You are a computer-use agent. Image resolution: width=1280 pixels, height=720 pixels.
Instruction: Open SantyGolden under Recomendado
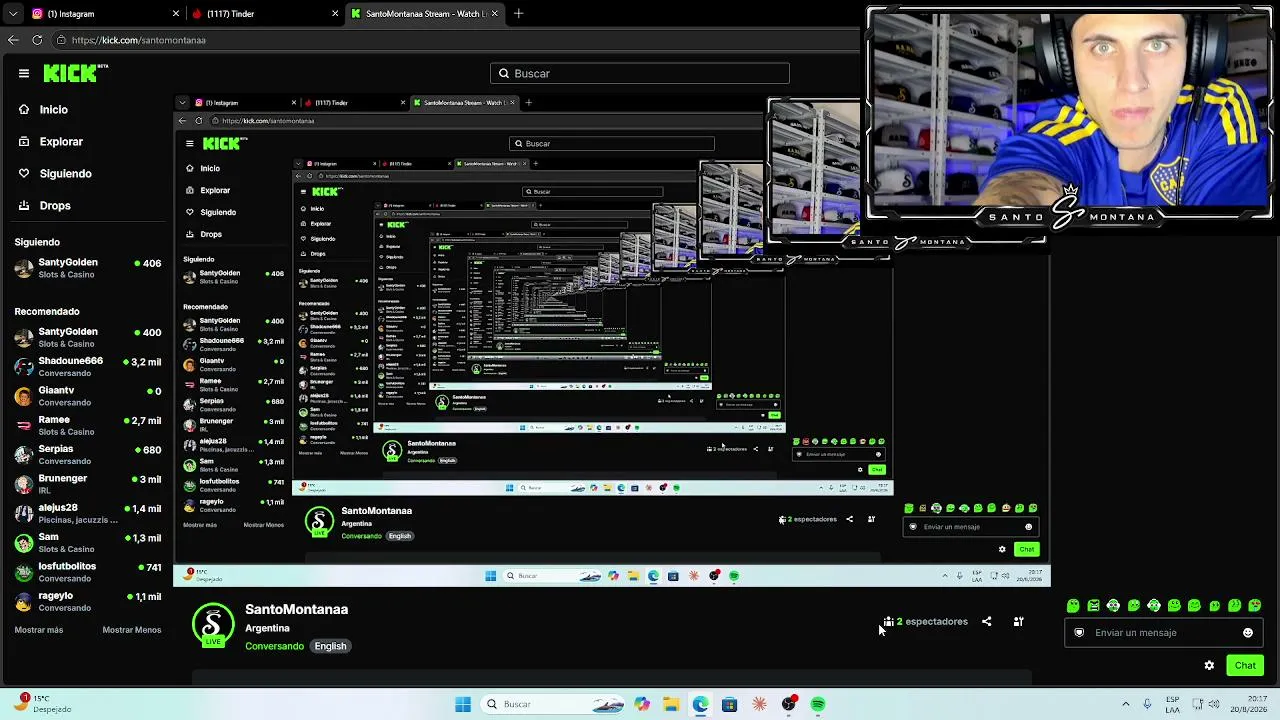click(x=87, y=338)
